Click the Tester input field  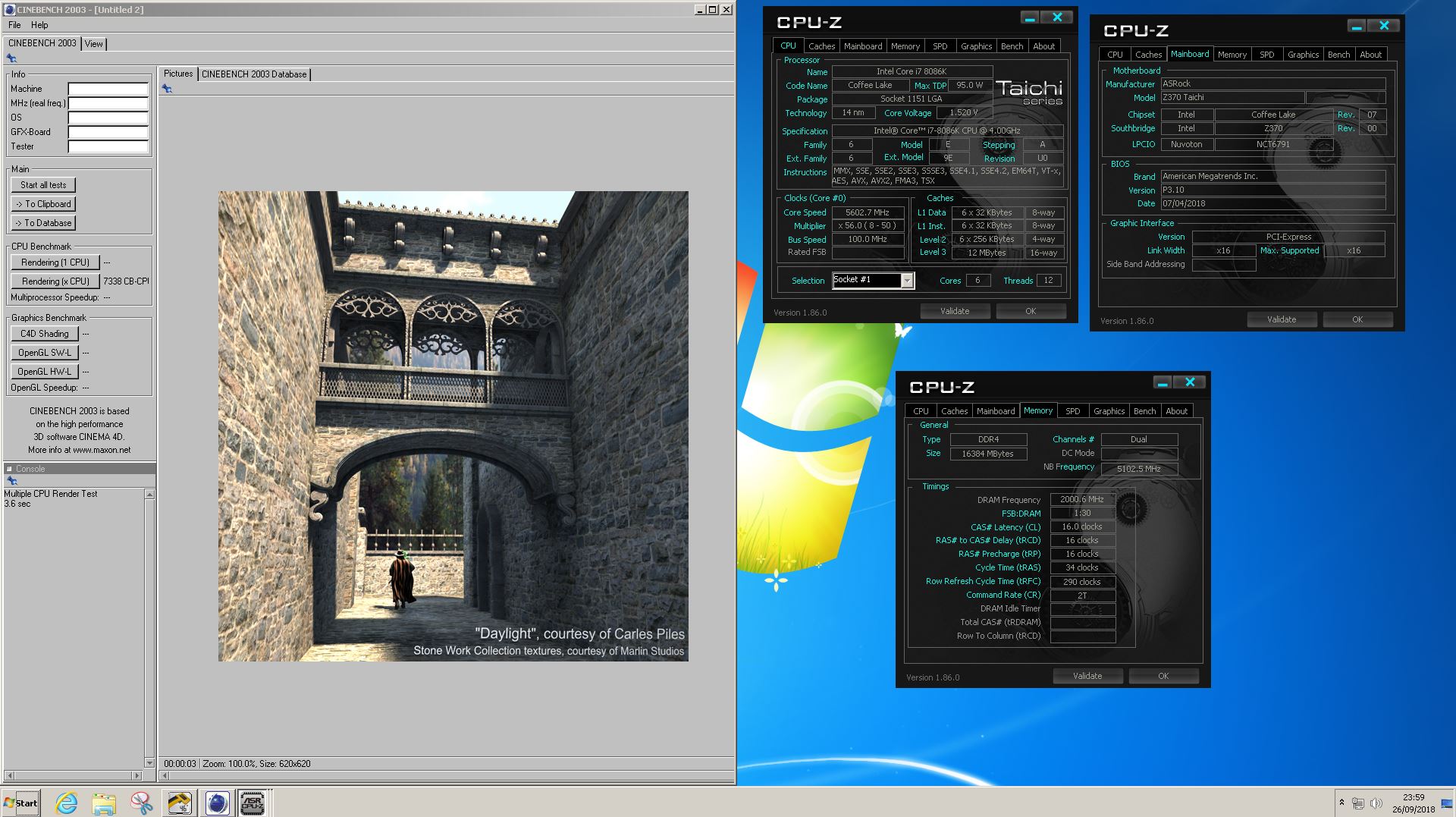tap(108, 146)
